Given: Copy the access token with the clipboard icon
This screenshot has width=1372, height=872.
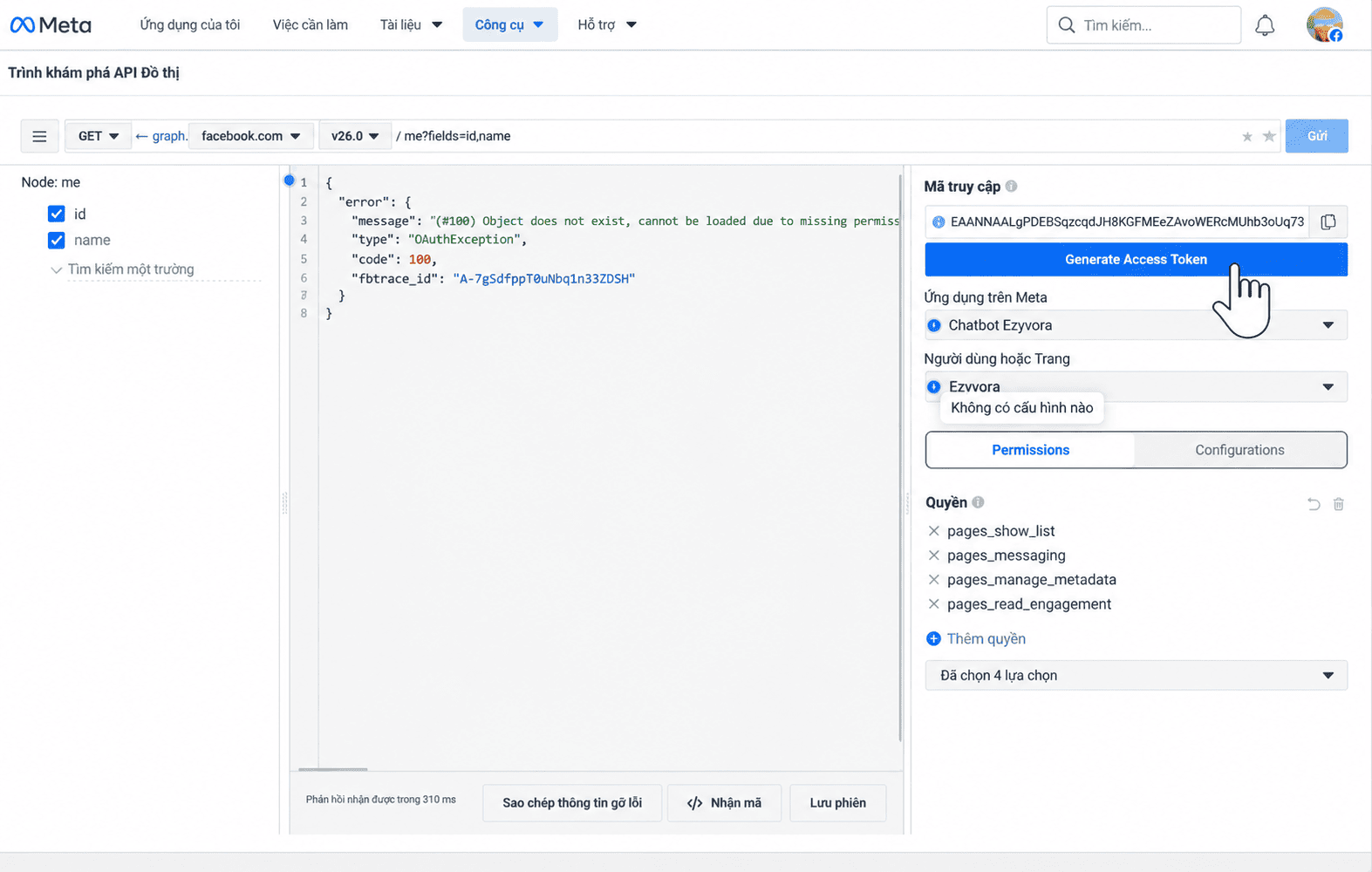Looking at the screenshot, I should point(1328,221).
